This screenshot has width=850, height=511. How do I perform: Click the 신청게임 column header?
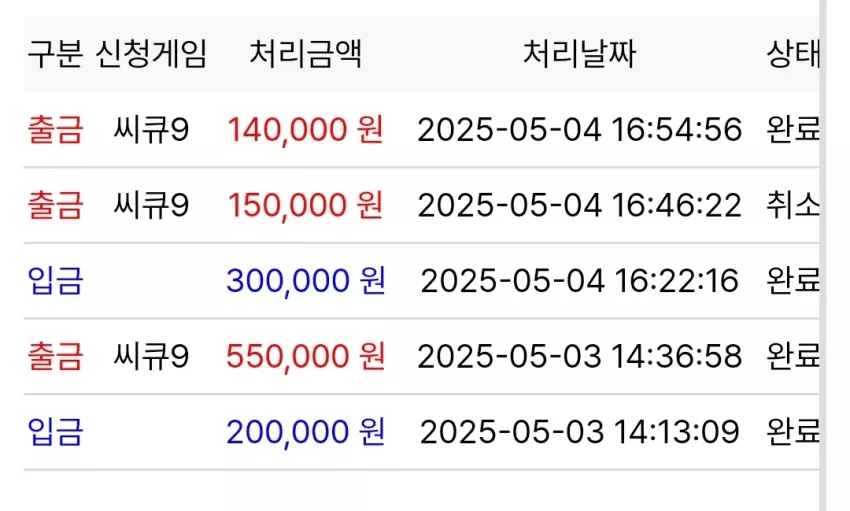pyautogui.click(x=151, y=54)
